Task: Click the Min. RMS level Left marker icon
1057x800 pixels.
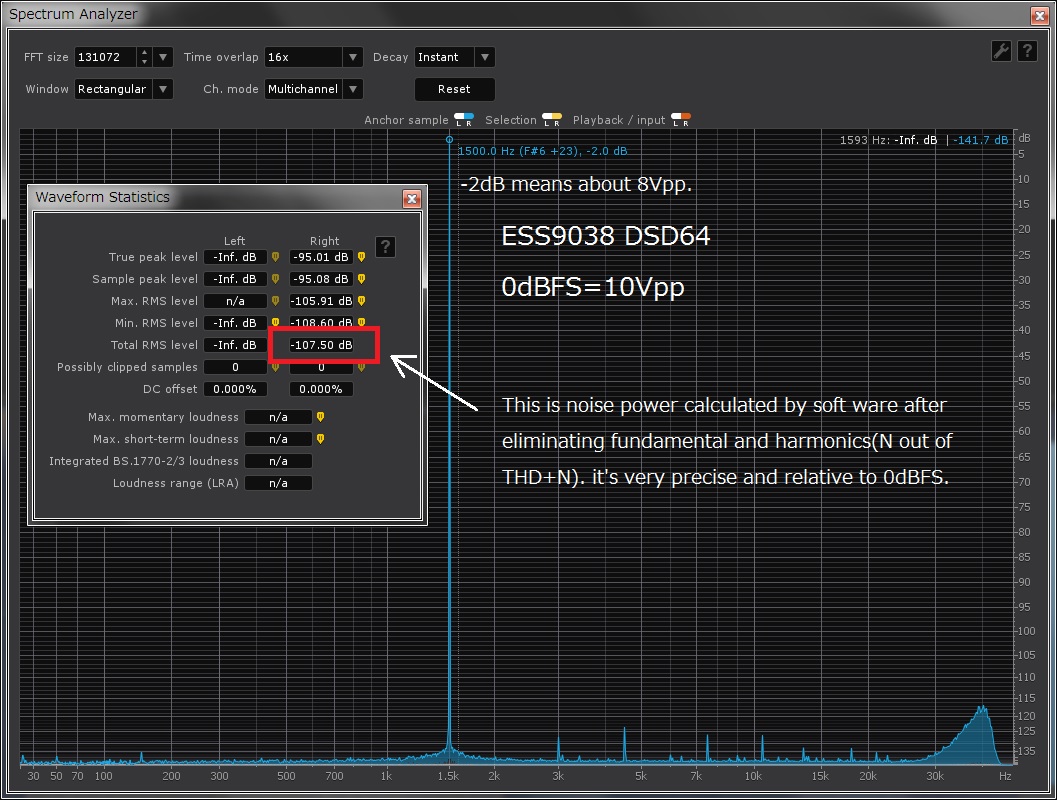Action: pyautogui.click(x=275, y=322)
